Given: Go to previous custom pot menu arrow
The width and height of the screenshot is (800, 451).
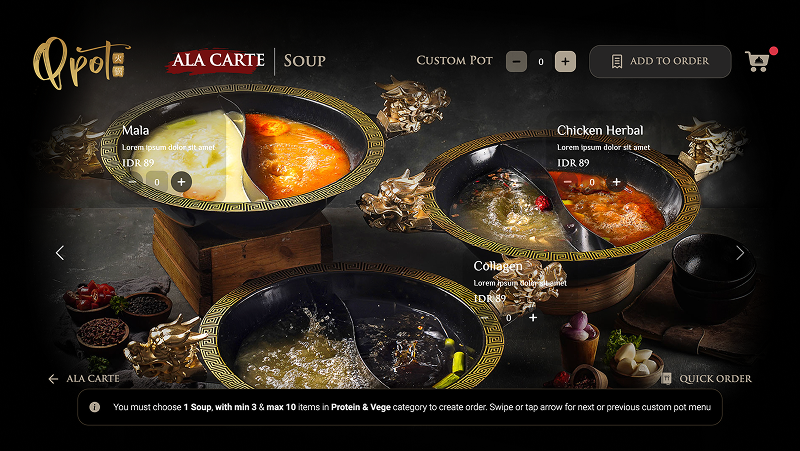Looking at the screenshot, I should pyautogui.click(x=60, y=253).
